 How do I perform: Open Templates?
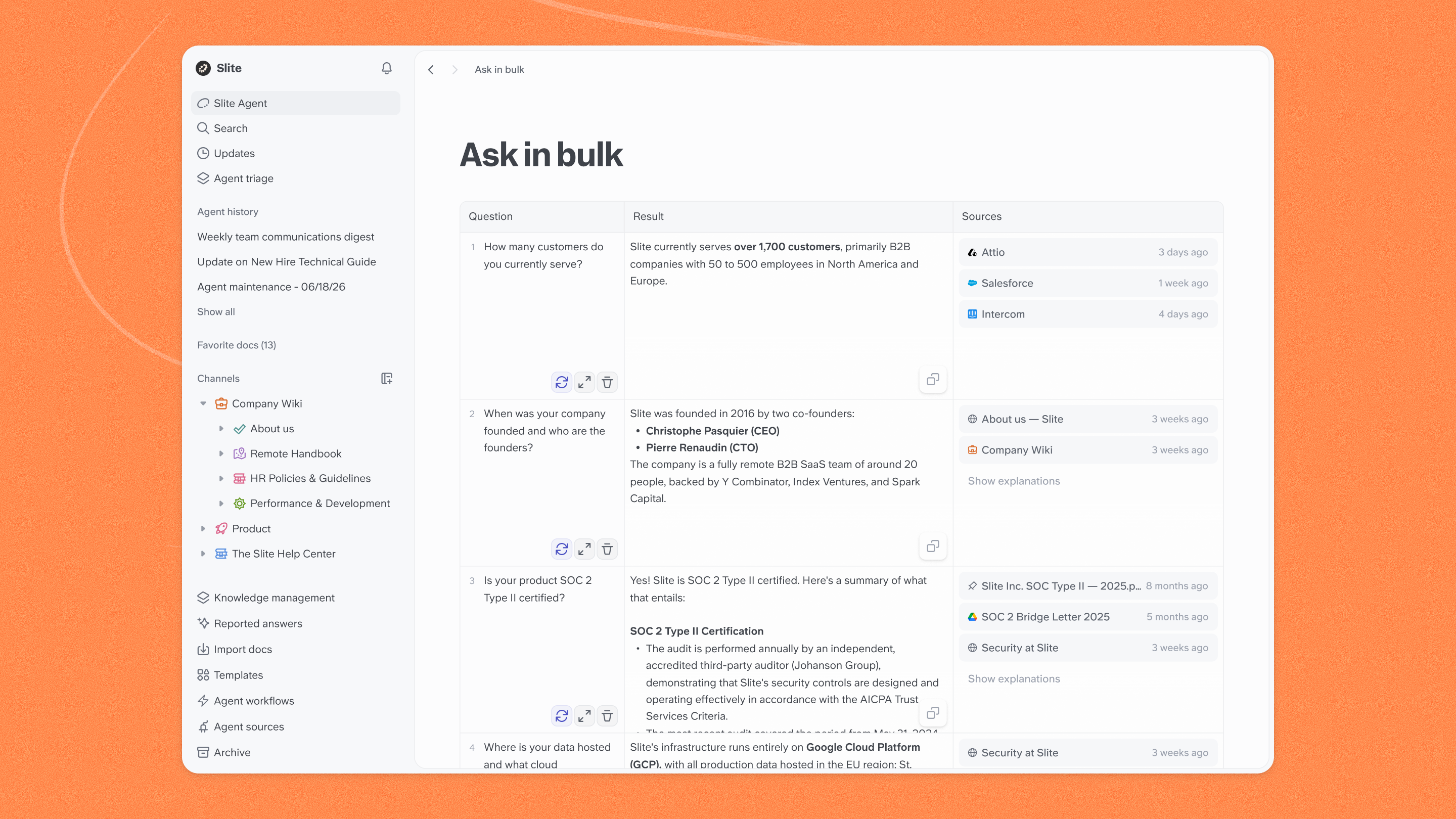(x=296, y=675)
